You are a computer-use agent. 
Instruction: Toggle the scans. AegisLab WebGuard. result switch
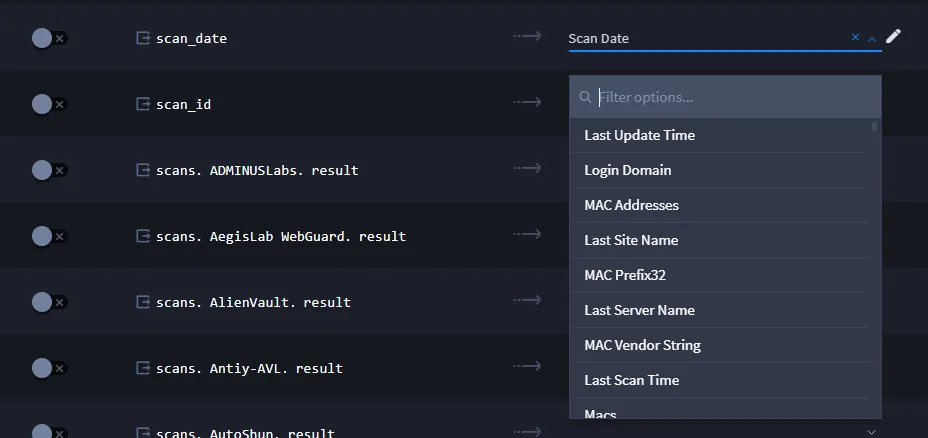pyautogui.click(x=50, y=236)
